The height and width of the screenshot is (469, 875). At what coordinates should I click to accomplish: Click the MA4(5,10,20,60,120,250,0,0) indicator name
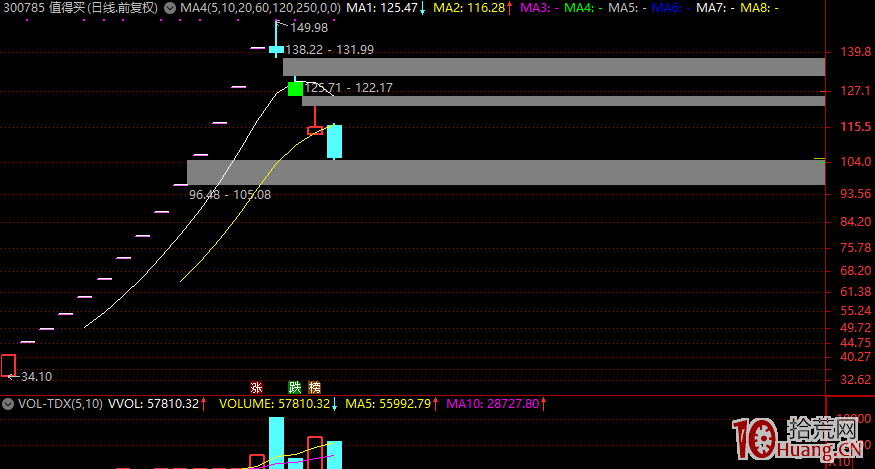coord(260,8)
